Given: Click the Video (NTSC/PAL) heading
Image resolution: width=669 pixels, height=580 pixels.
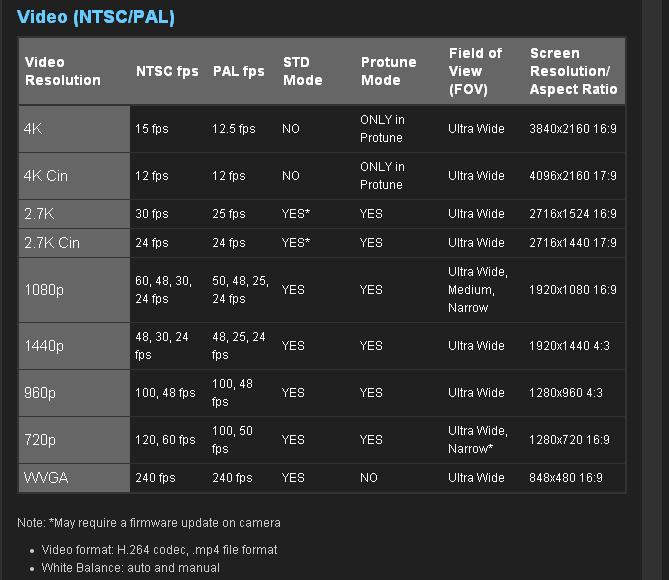Looking at the screenshot, I should tap(96, 17).
